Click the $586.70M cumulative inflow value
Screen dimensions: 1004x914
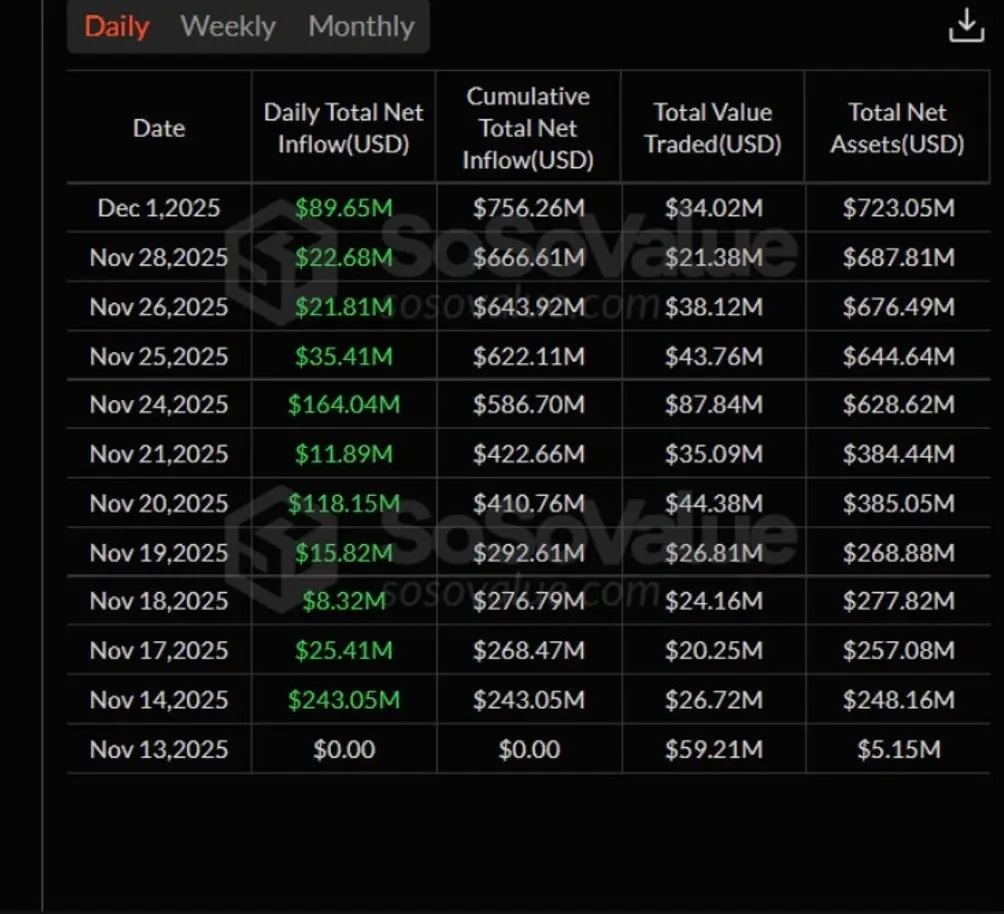click(529, 404)
